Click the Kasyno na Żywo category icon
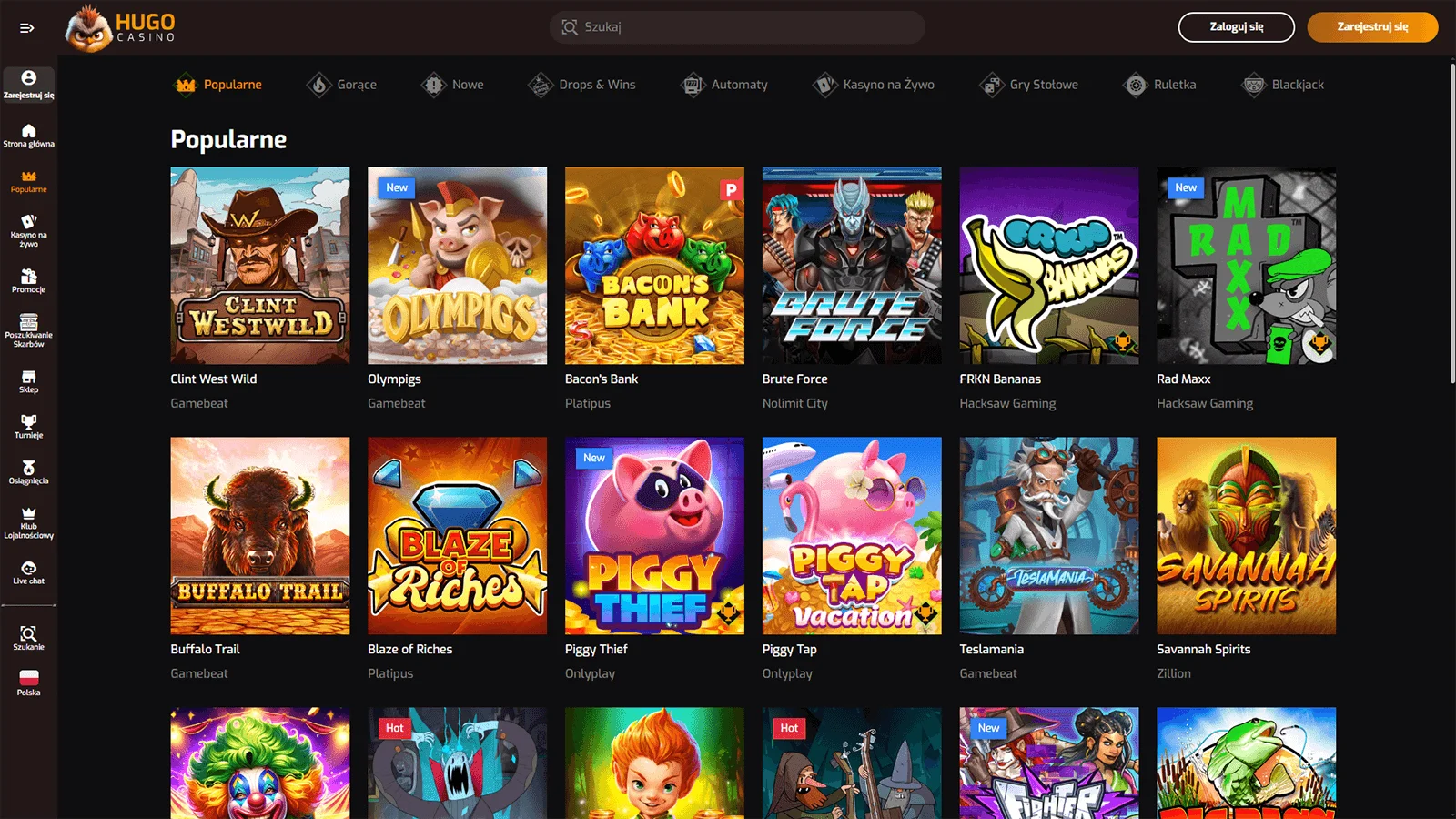 (824, 85)
